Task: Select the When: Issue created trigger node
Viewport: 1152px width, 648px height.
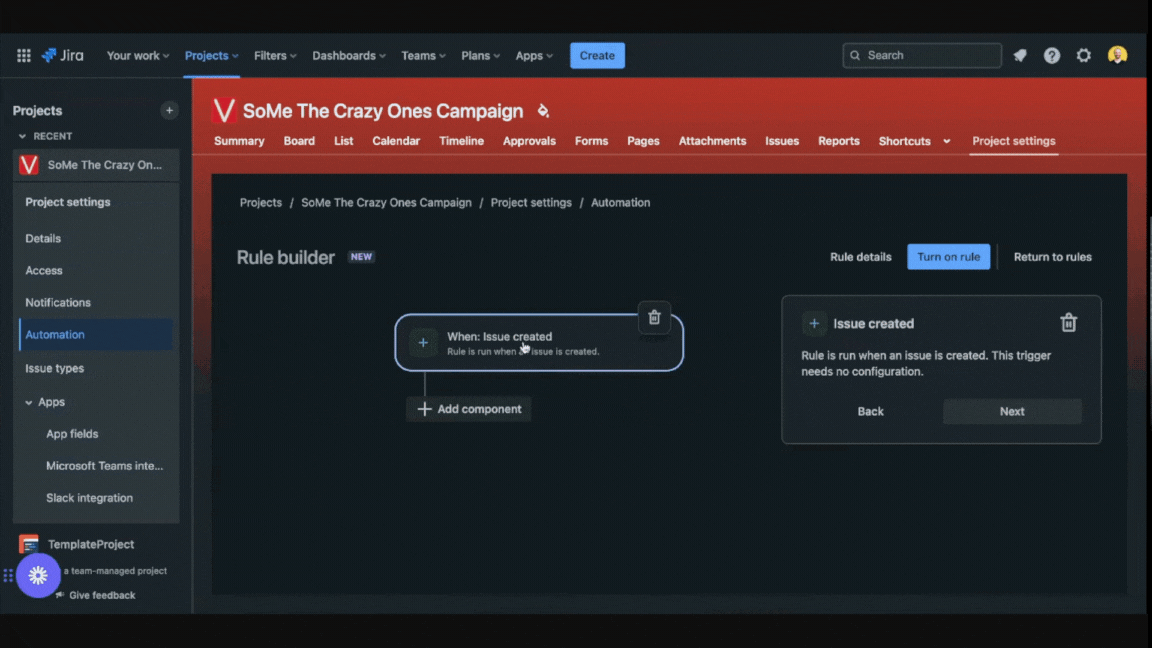Action: (x=539, y=343)
